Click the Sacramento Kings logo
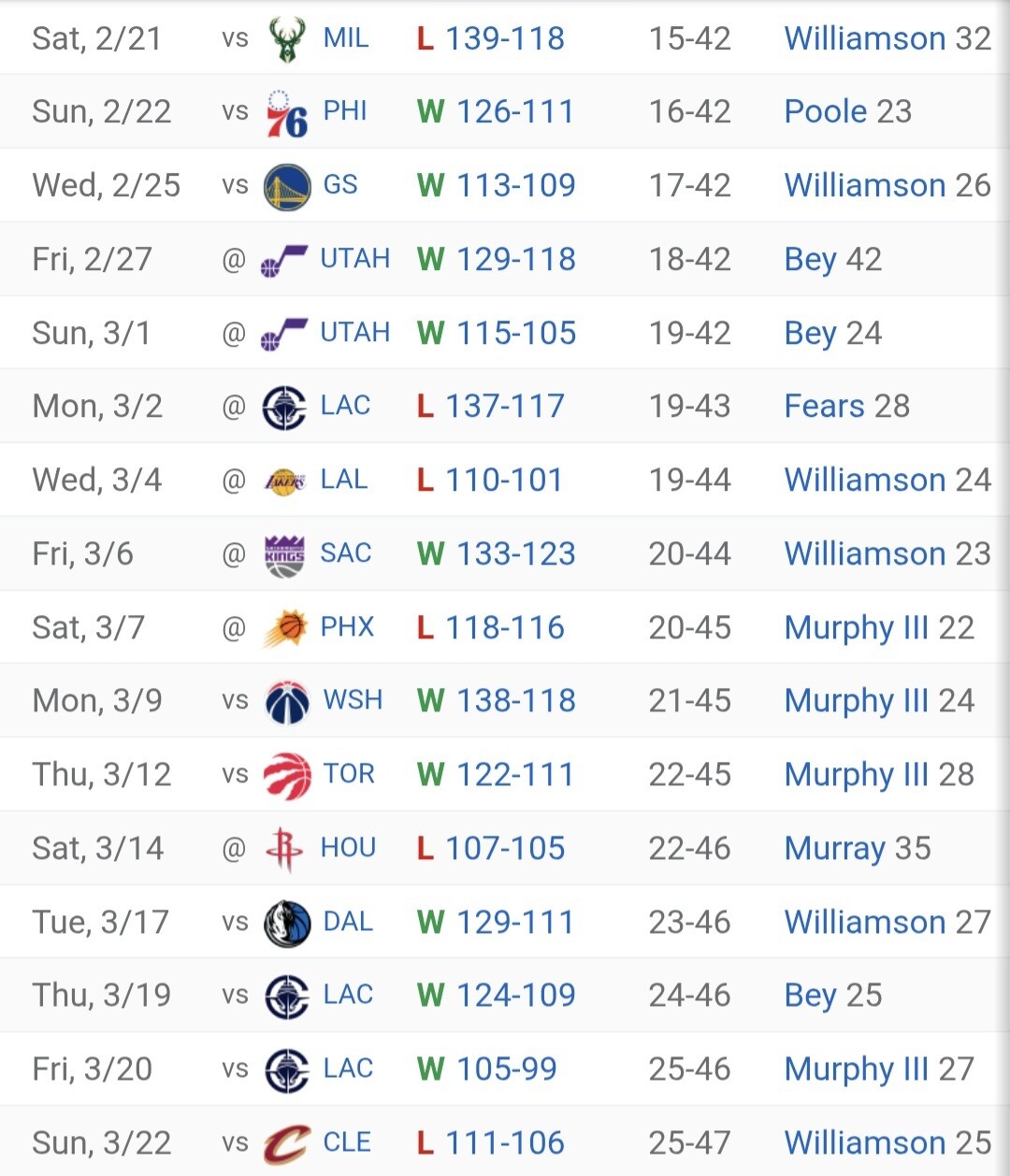 pyautogui.click(x=284, y=555)
